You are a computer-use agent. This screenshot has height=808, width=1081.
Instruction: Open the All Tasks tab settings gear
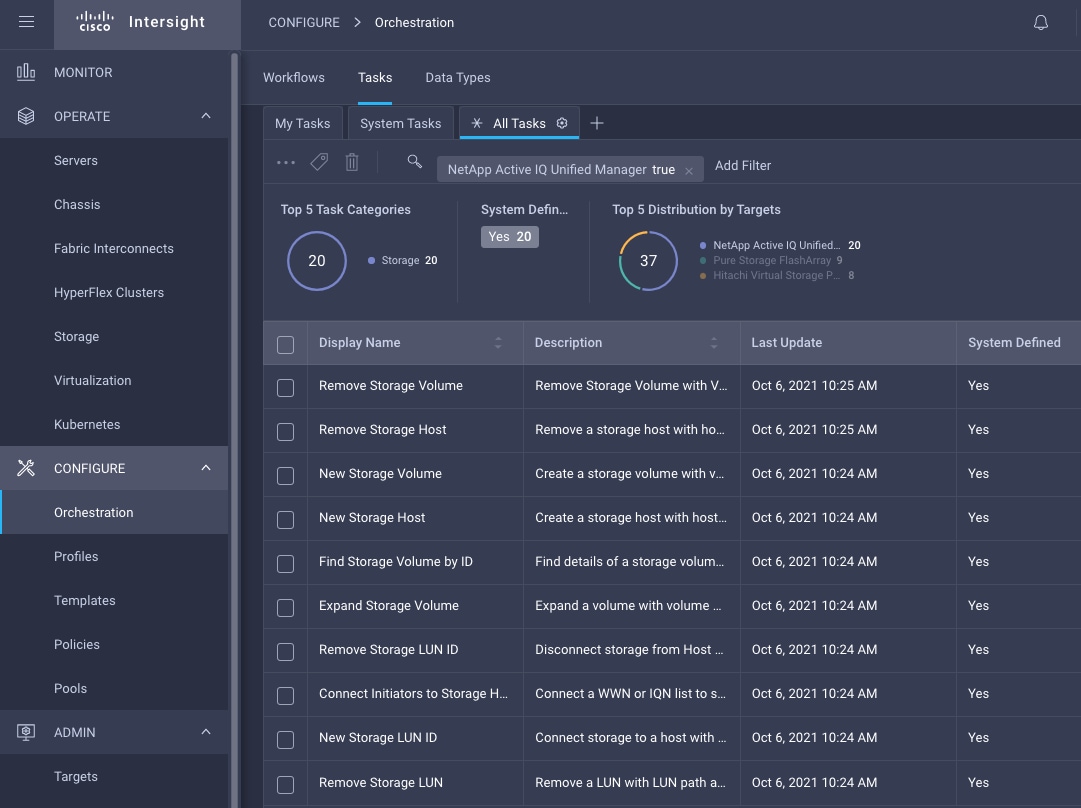[x=562, y=123]
